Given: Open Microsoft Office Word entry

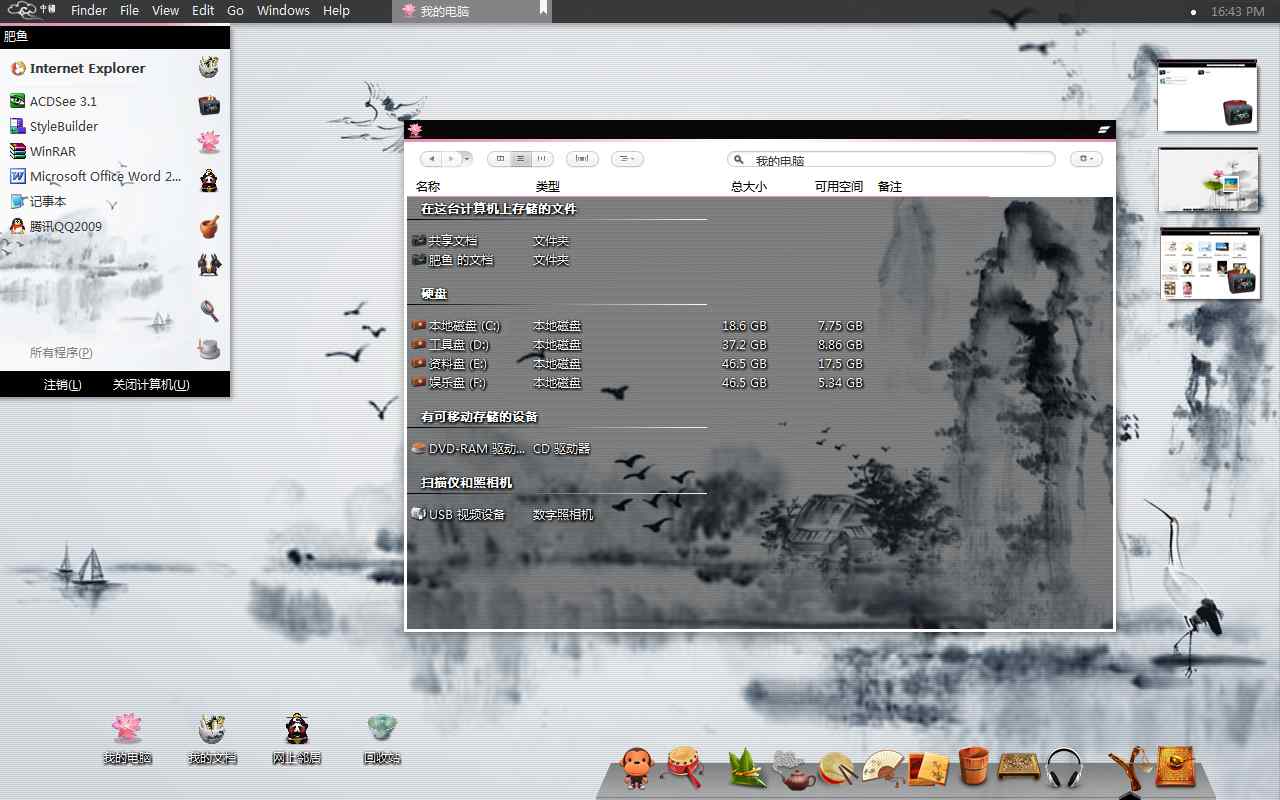Looking at the screenshot, I should click(95, 176).
